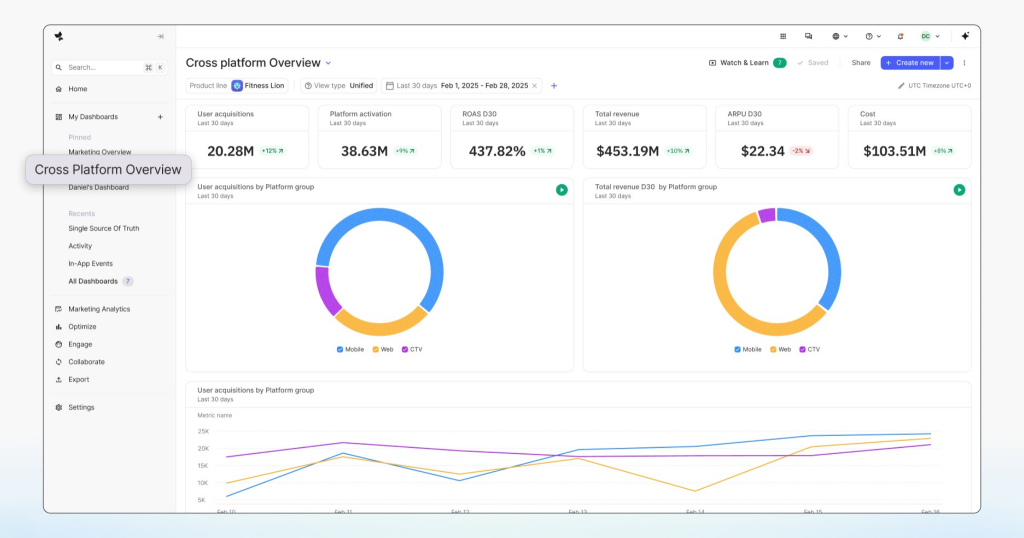1024x538 pixels.
Task: Open the Engage menu
Action: [80, 344]
